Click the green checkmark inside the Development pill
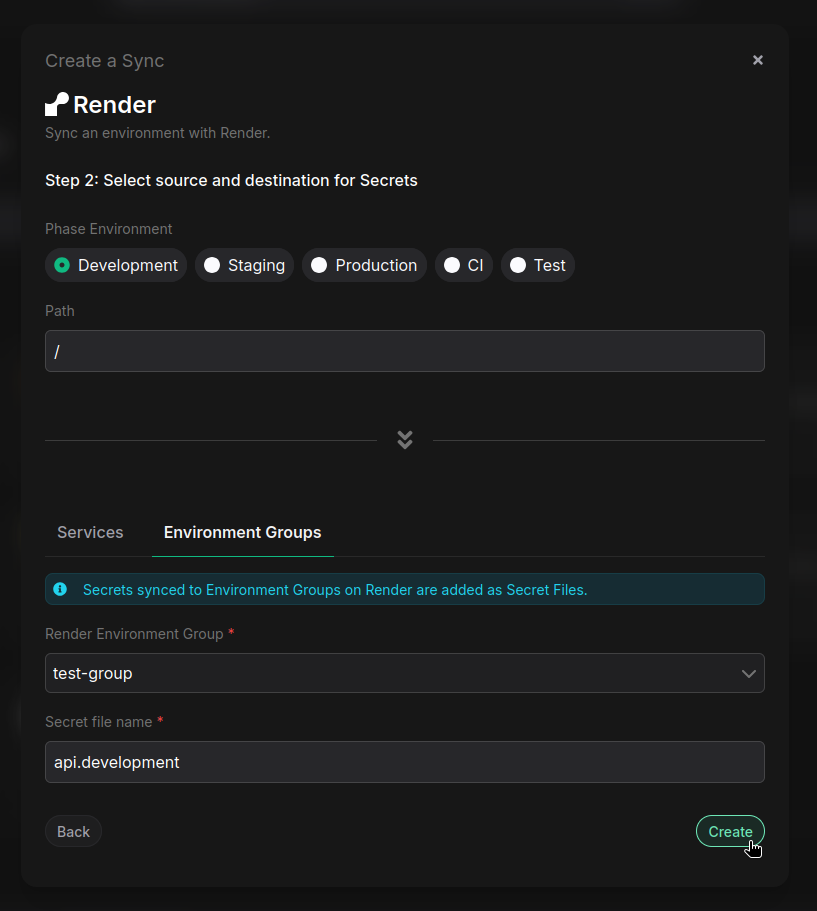This screenshot has width=817, height=911. (62, 265)
